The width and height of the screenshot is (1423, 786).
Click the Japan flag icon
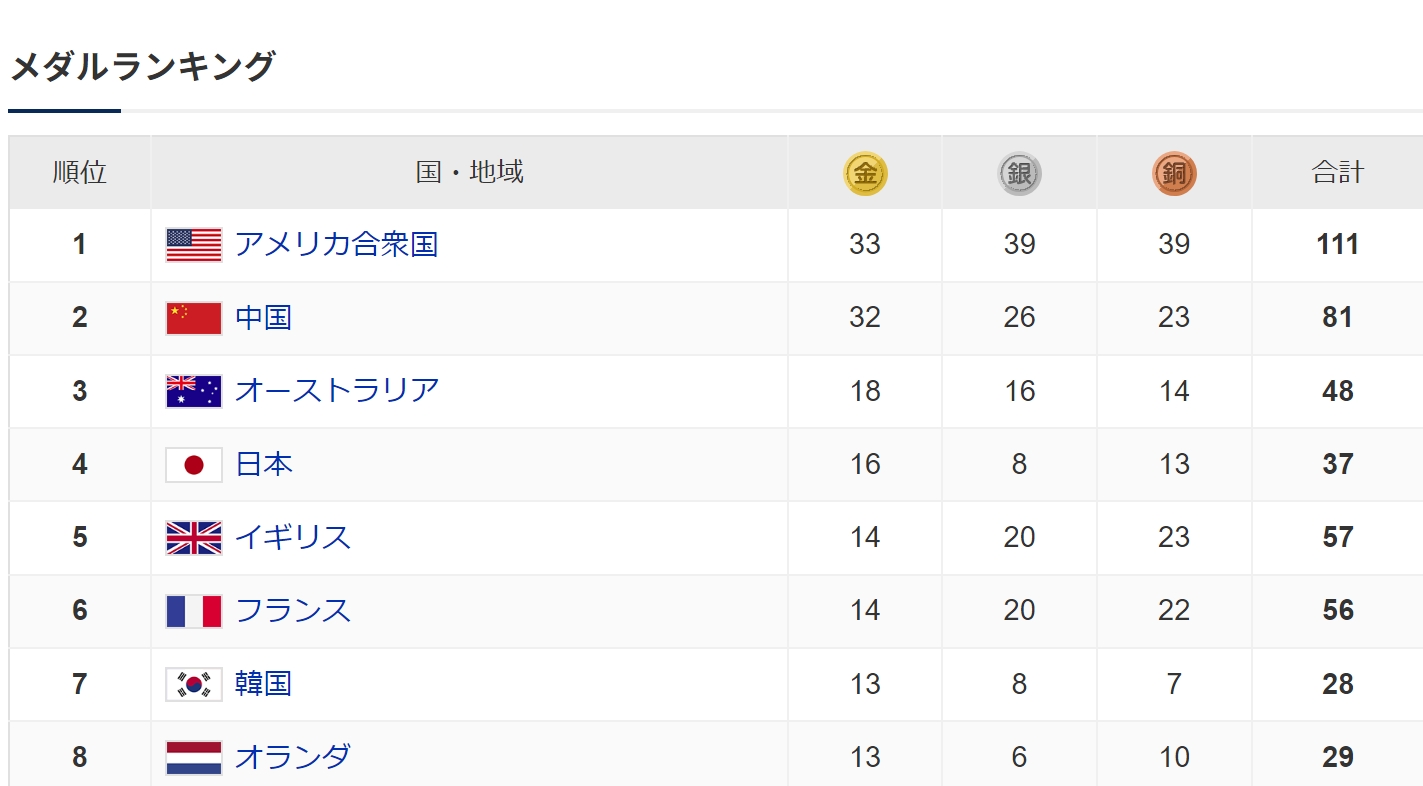coord(194,464)
